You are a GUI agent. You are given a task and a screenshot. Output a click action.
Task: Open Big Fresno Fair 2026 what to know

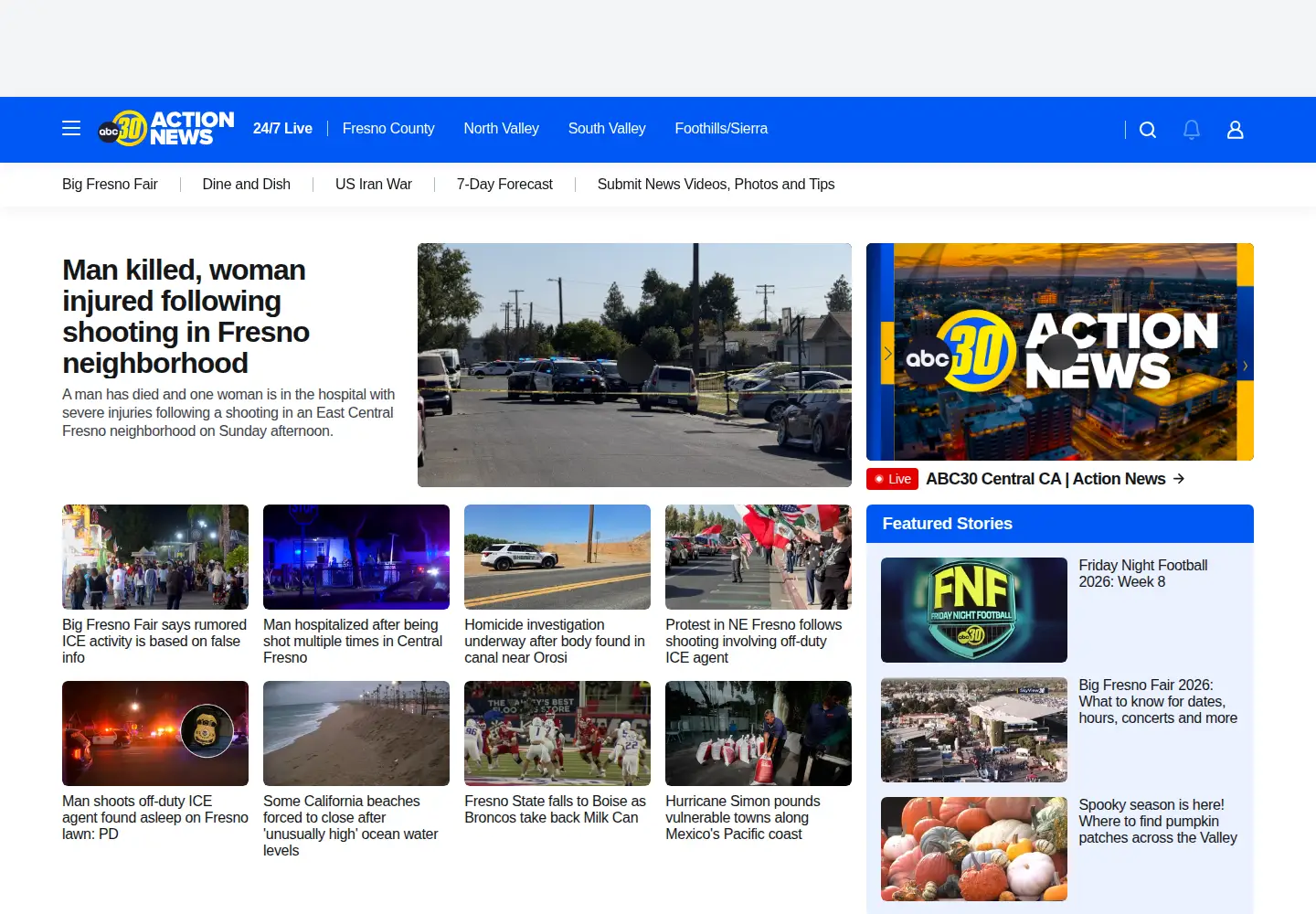coord(1158,702)
